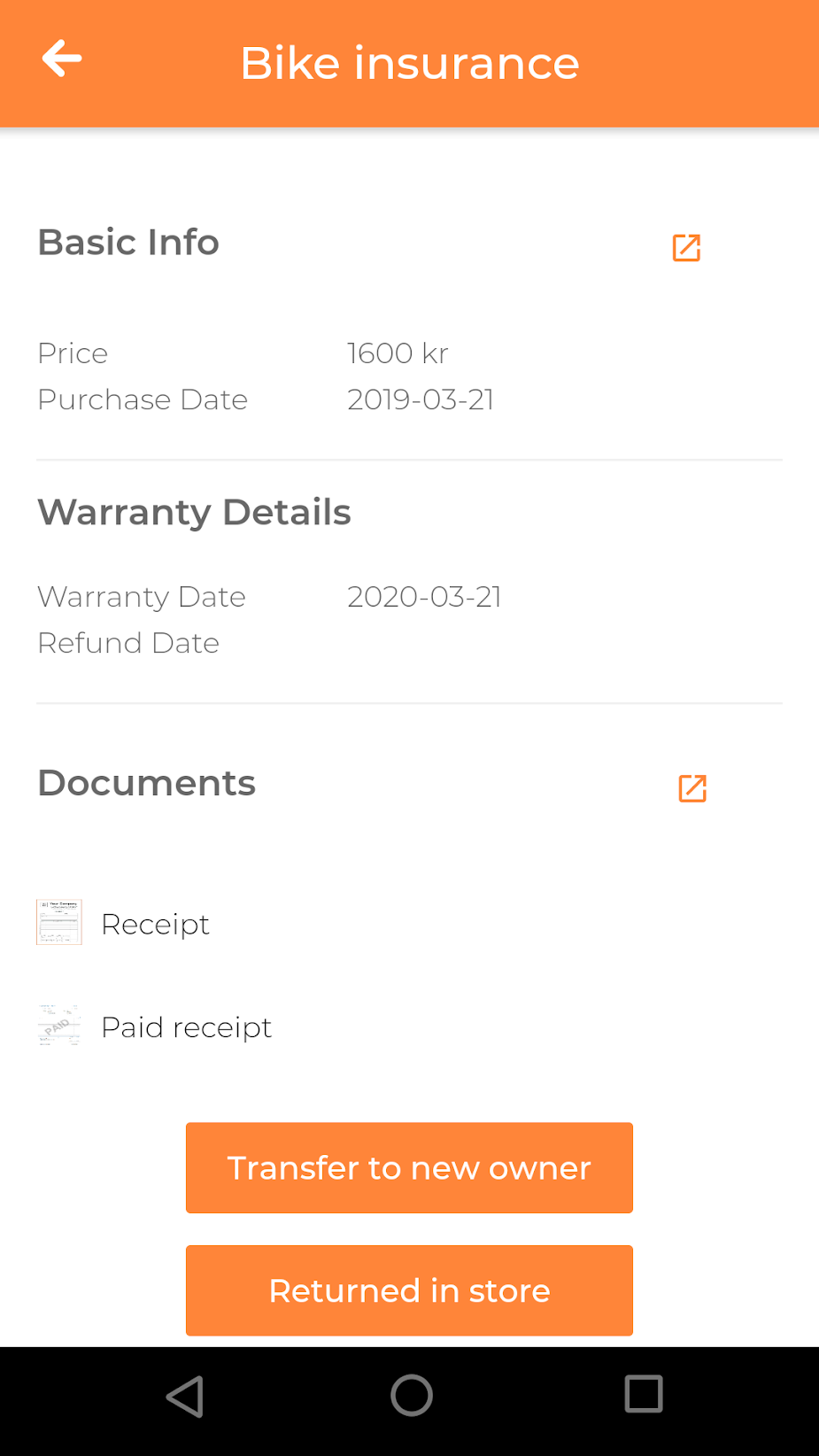This screenshot has height=1456, width=819.
Task: Tap Transfer to new owner button
Action: point(409,1167)
